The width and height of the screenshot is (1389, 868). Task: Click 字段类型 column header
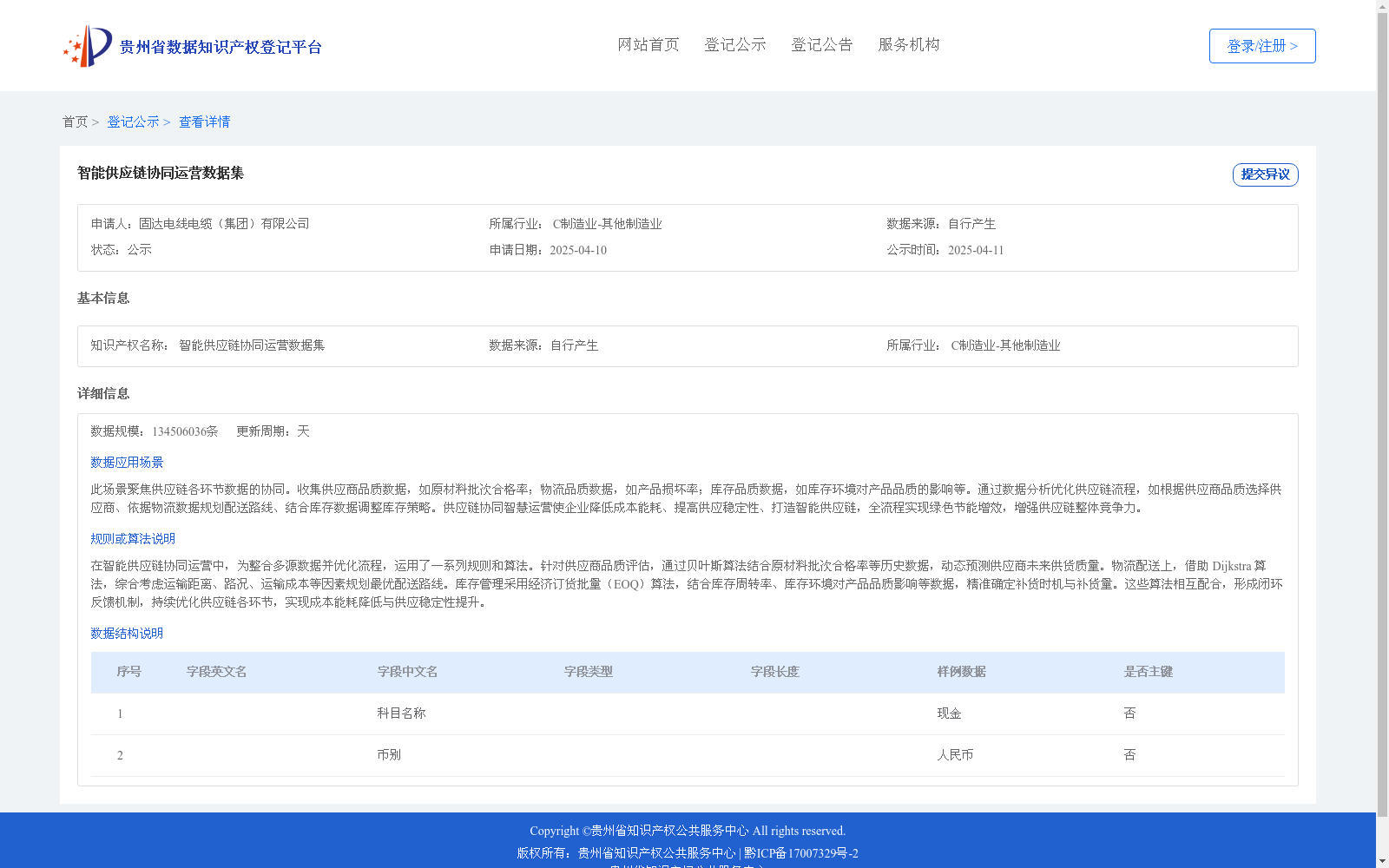point(589,672)
